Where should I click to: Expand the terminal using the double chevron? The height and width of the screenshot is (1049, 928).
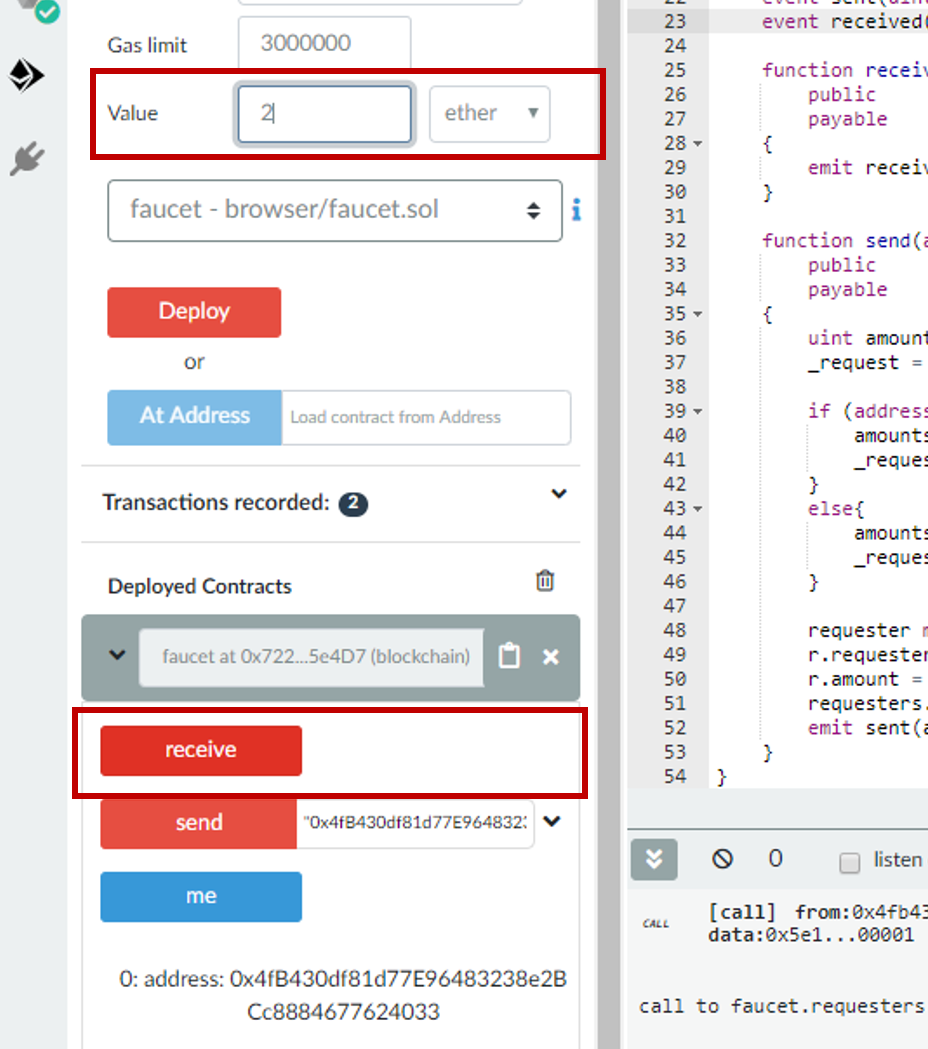653,859
